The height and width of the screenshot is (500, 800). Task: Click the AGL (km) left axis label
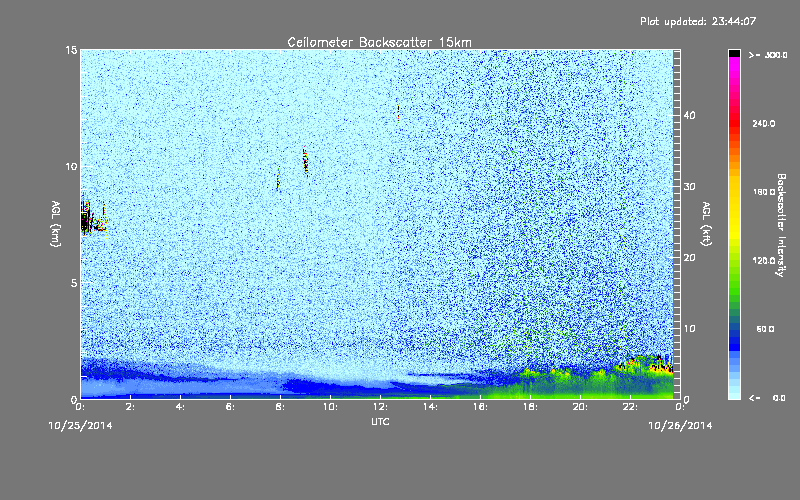click(x=56, y=223)
